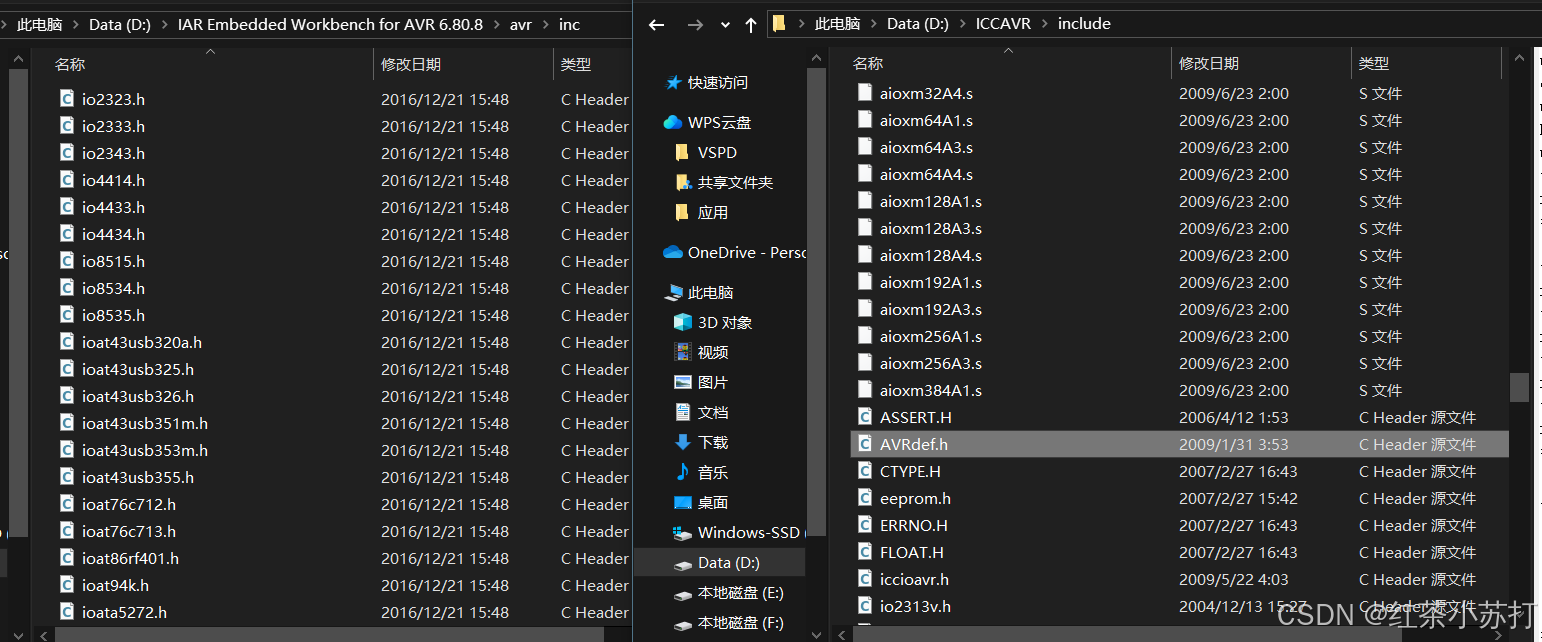Select aioxm384A1.s file icon in right window
Image resolution: width=1542 pixels, height=642 pixels.
[865, 389]
